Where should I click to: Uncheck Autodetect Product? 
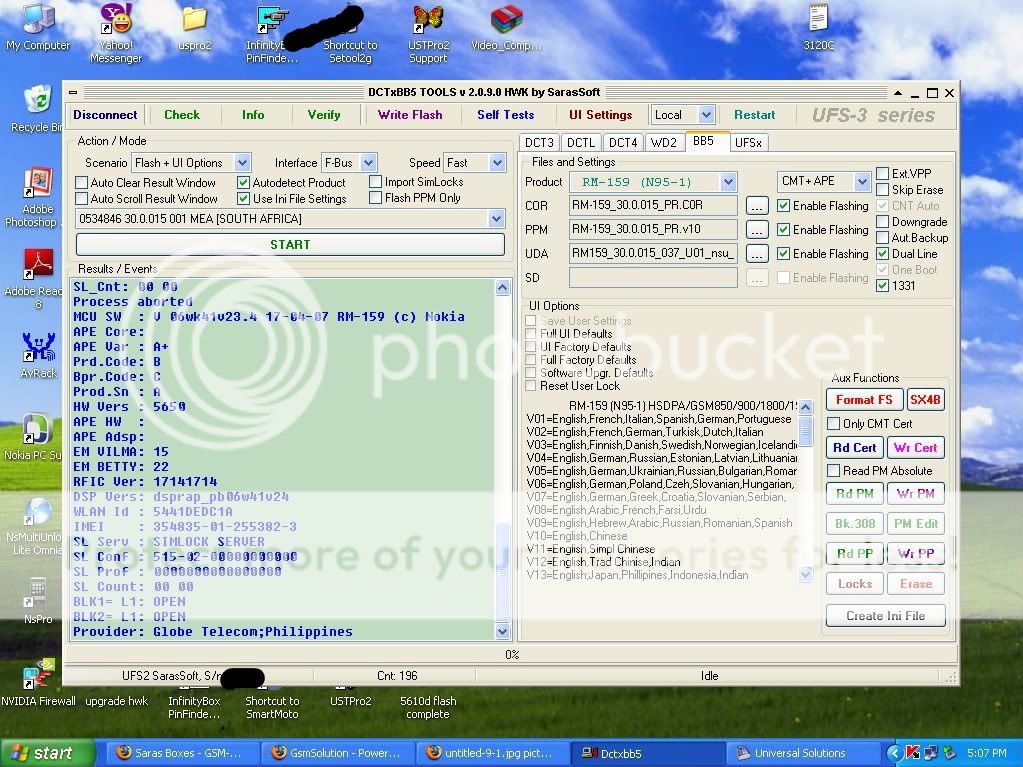click(243, 183)
